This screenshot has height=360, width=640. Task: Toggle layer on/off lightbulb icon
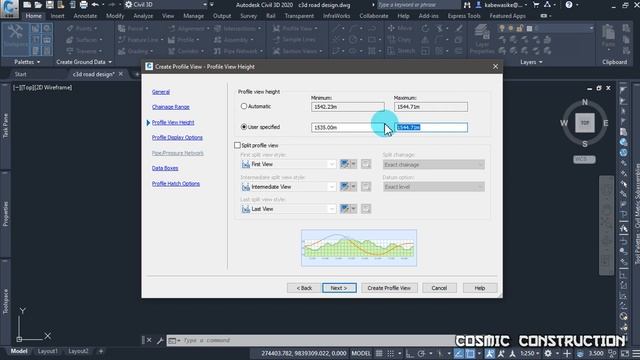(x=502, y=28)
